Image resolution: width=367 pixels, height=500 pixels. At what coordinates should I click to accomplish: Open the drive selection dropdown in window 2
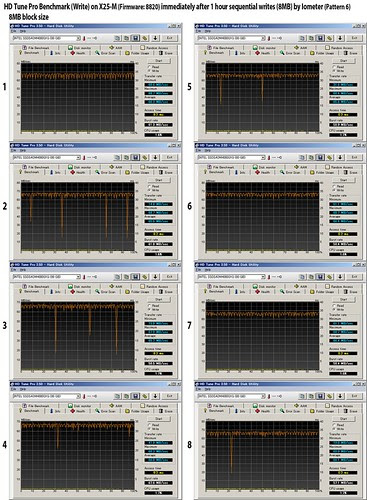click(47, 158)
